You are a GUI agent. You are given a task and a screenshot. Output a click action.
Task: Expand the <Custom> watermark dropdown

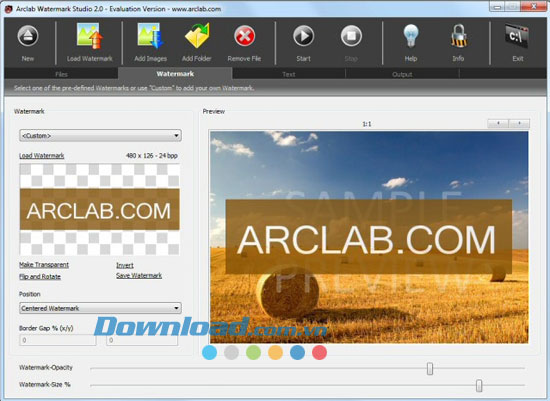[100, 135]
